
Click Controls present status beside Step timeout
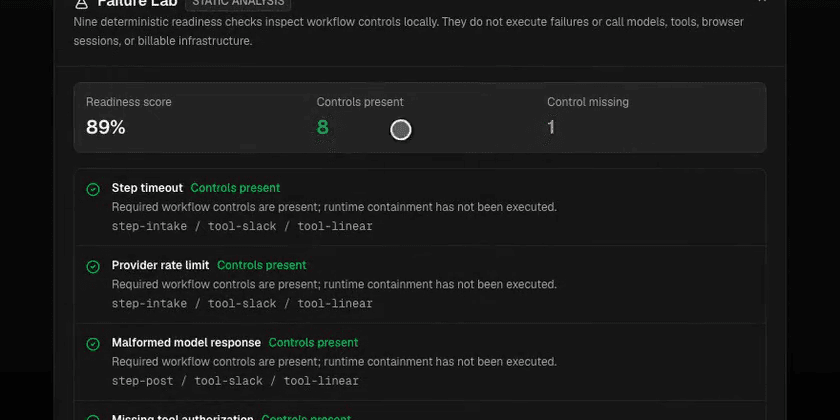pos(235,188)
